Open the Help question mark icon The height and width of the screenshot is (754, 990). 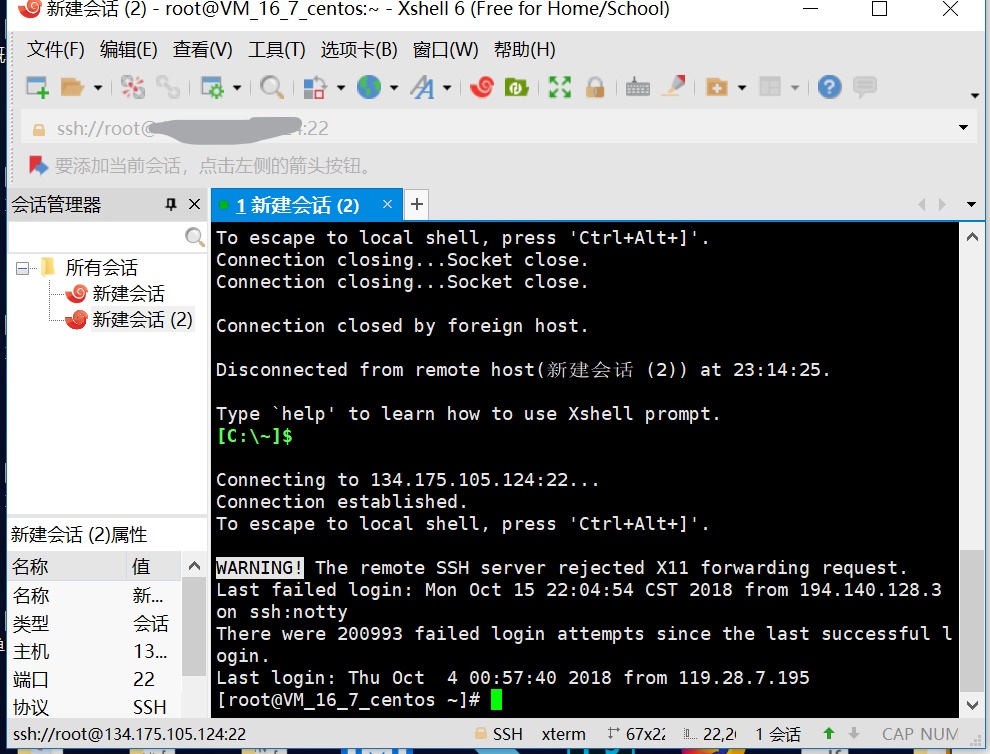pos(828,87)
